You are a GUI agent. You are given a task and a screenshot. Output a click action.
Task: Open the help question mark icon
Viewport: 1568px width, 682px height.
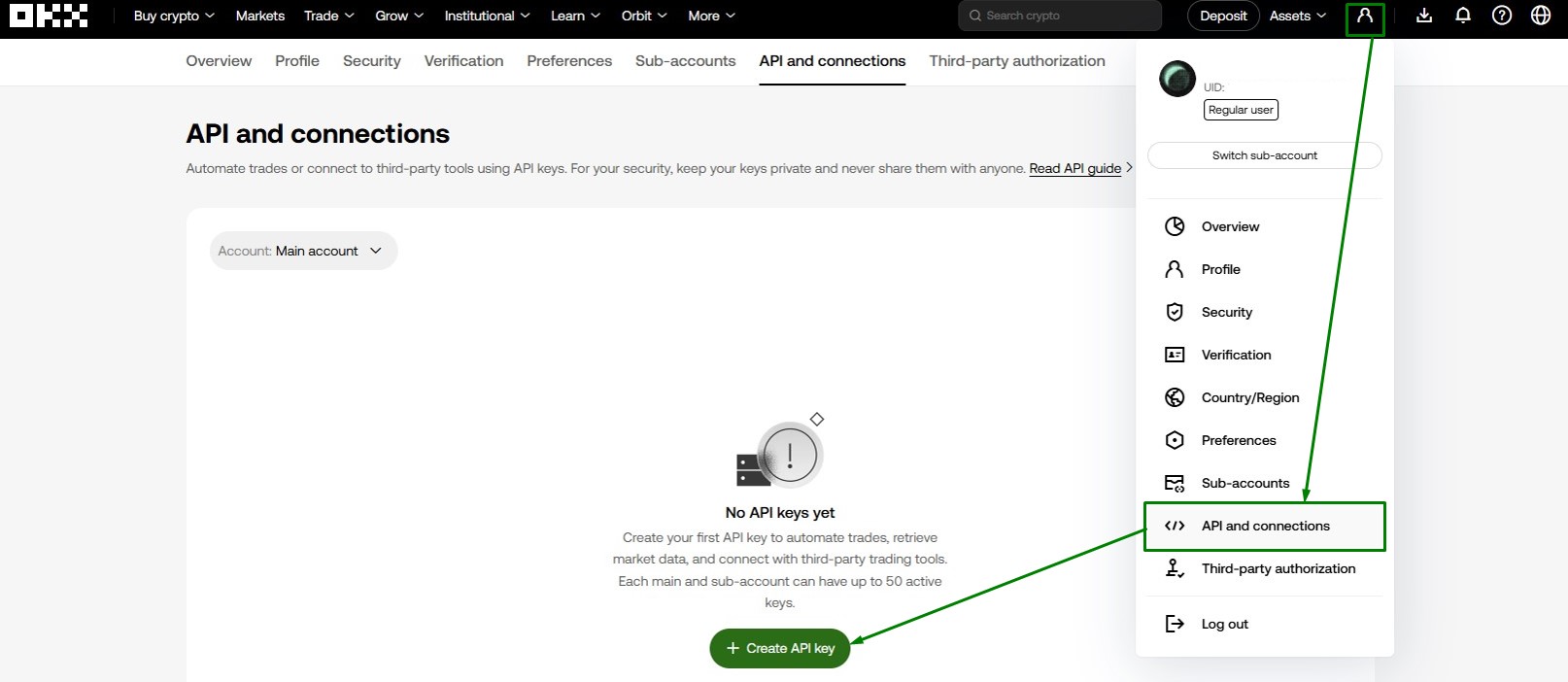(x=1502, y=16)
